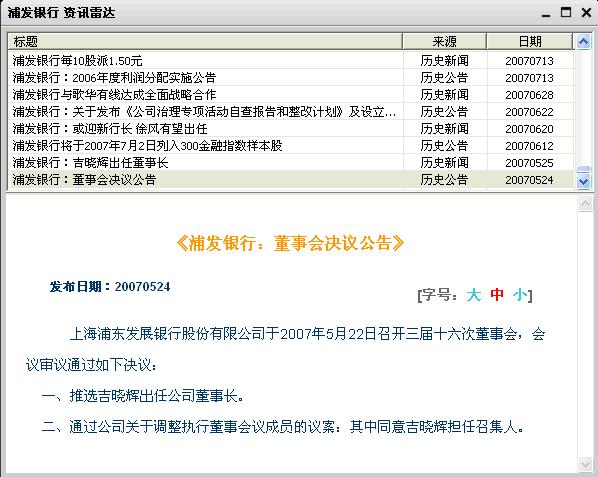
Task: Maximize the 资讯雷达 window
Action: click(566, 13)
